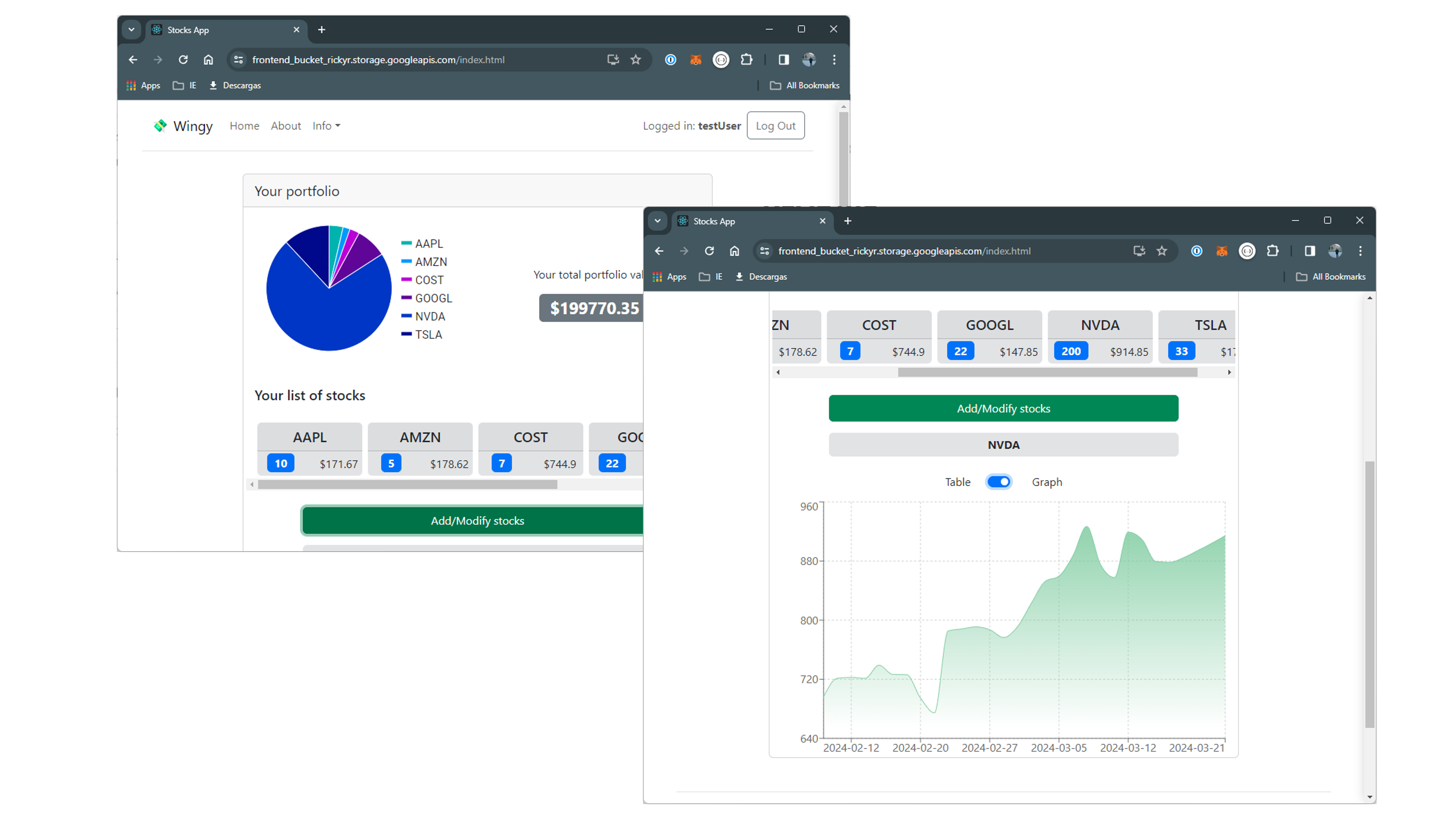Open the About nav link in the rear window
The image size is (1456, 819).
point(286,125)
